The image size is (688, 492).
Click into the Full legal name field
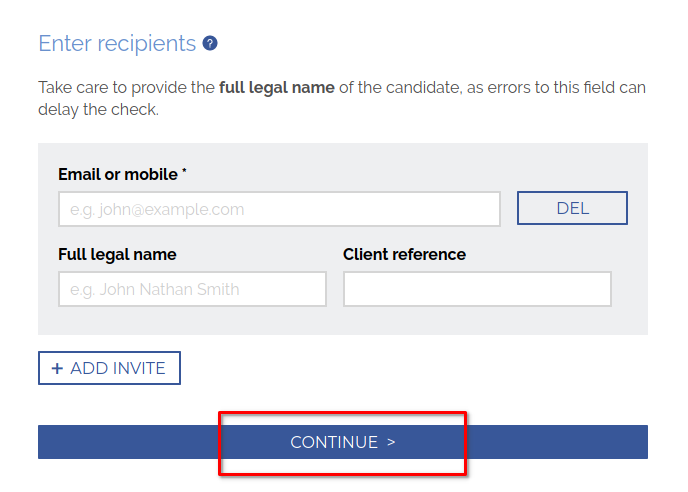click(192, 289)
